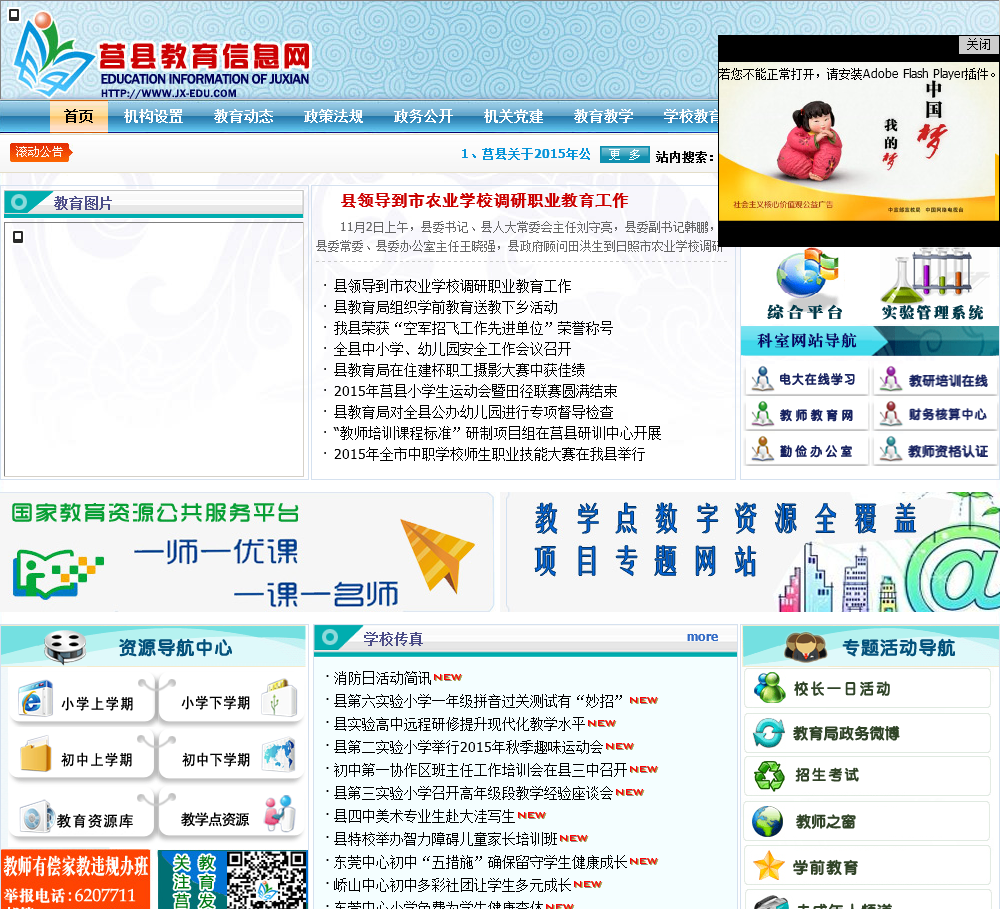Open 县第六实验小学一年级拼音过关测试 article

(478, 701)
